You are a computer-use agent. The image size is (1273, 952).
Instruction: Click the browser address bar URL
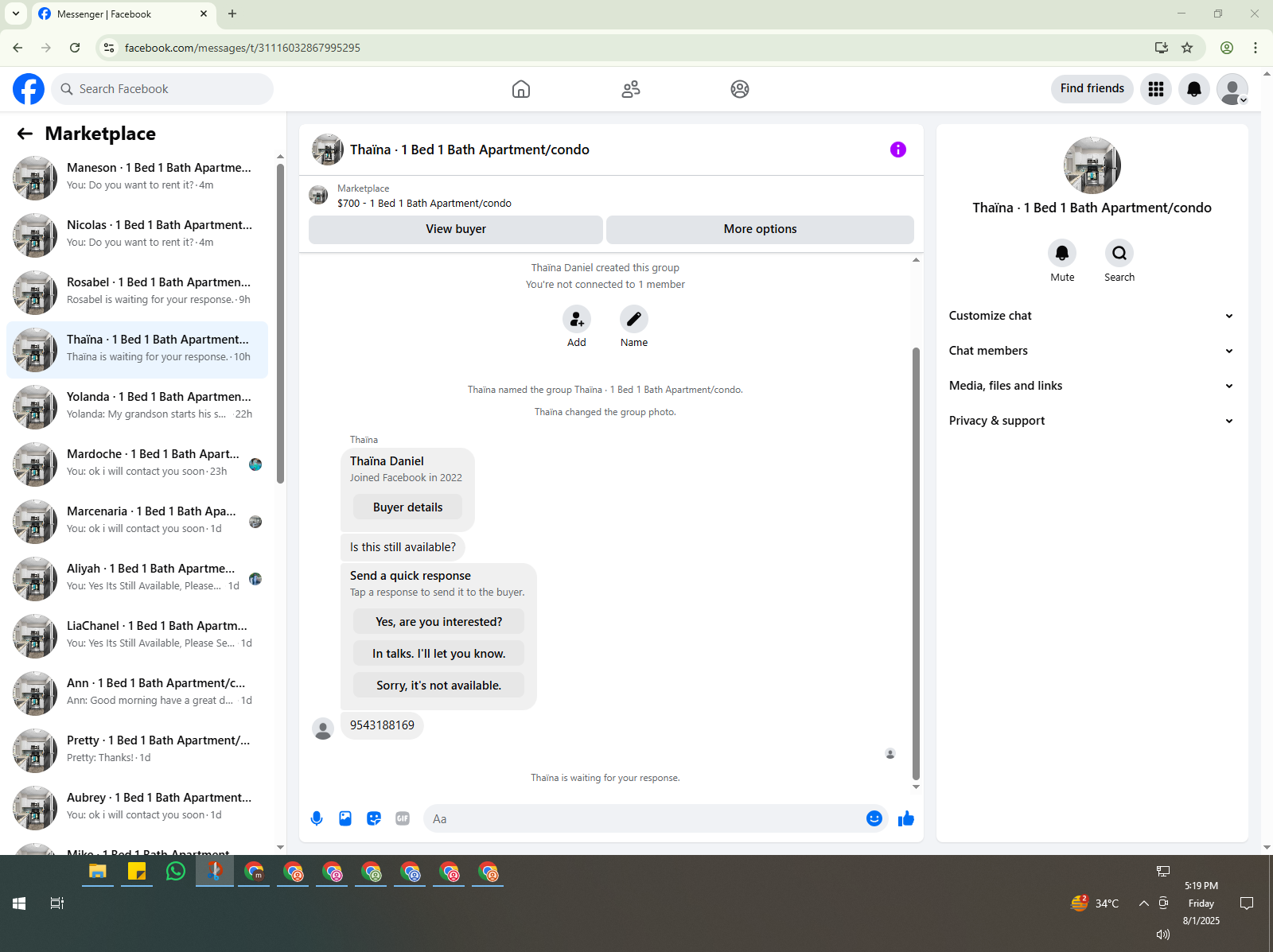pos(243,48)
